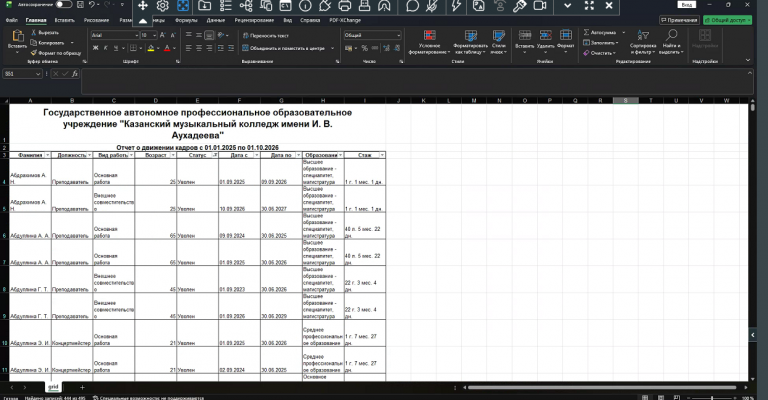Click the network tree icon in overlay toolbar

click(x=246, y=6)
